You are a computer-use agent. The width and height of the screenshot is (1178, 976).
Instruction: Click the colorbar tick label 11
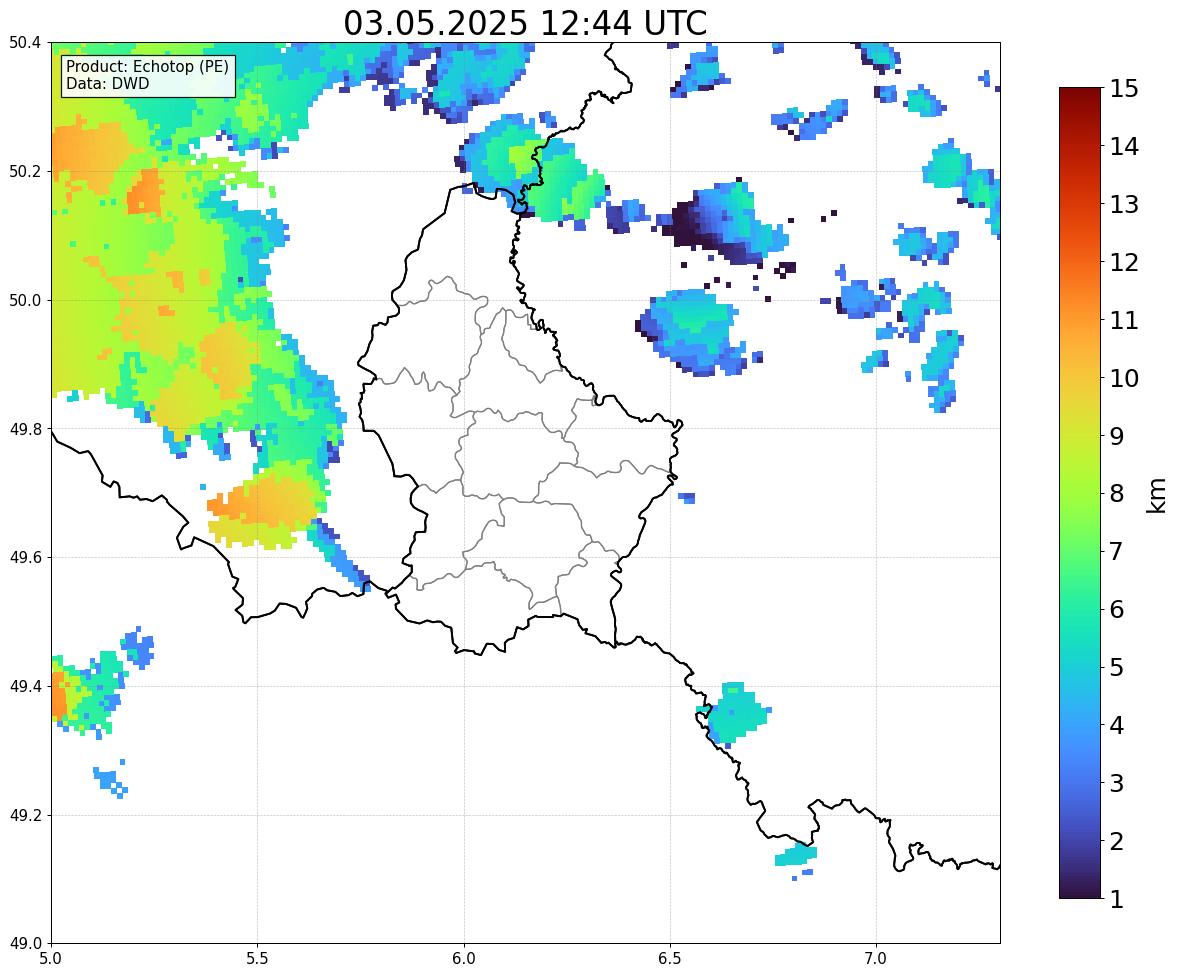pos(1124,320)
